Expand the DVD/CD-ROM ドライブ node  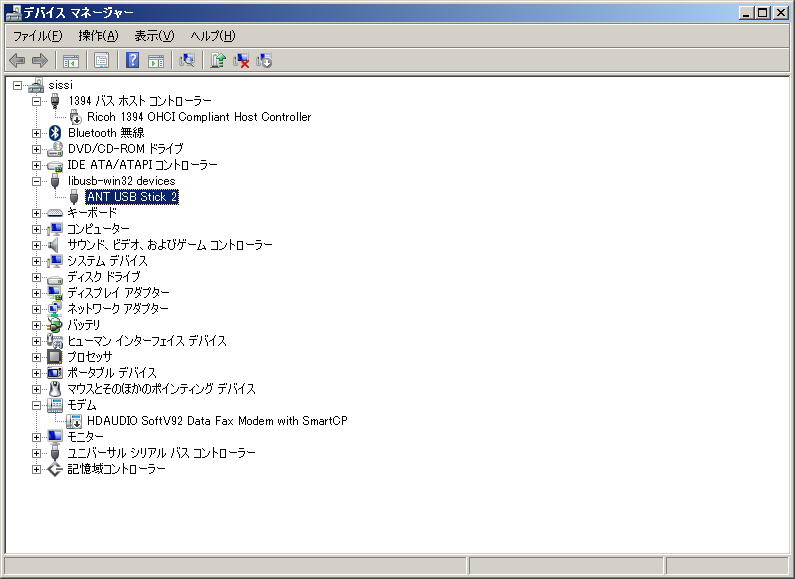37,149
